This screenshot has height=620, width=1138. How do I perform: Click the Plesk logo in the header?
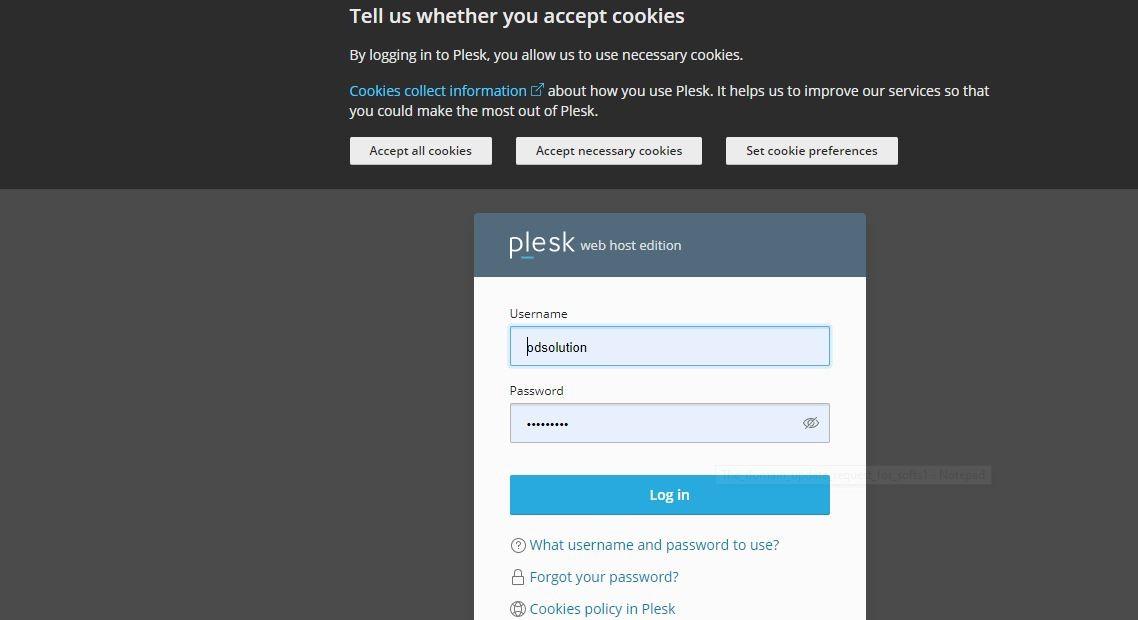point(541,244)
